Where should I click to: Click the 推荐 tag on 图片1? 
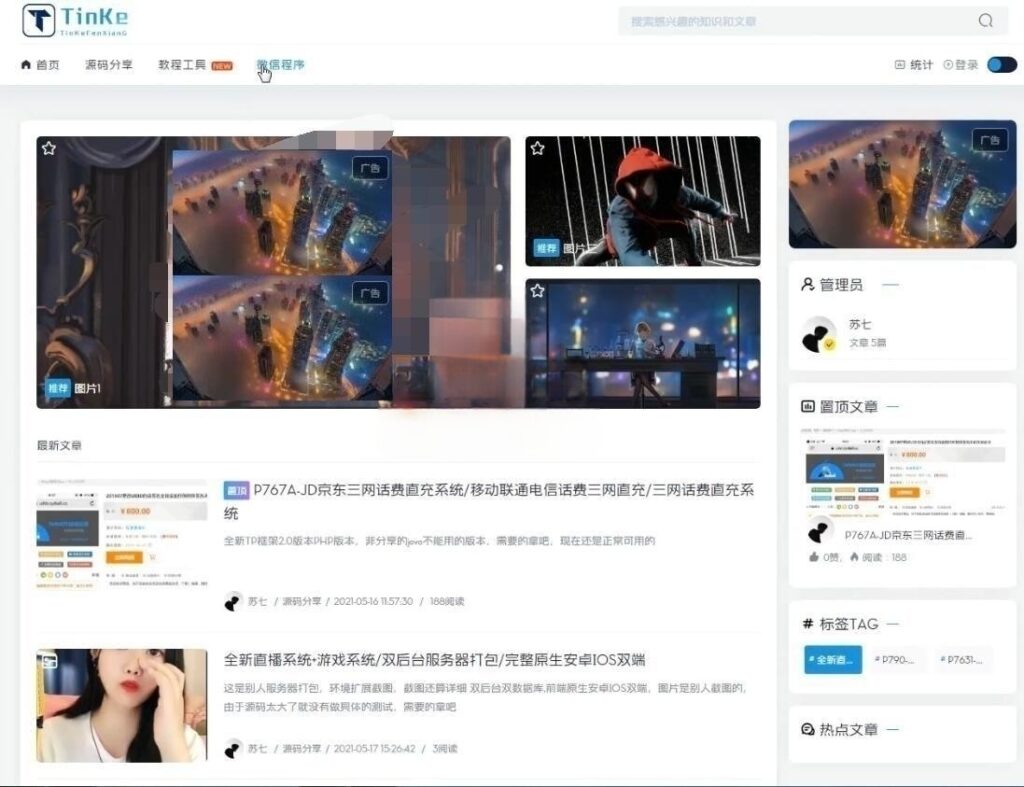pyautogui.click(x=57, y=389)
